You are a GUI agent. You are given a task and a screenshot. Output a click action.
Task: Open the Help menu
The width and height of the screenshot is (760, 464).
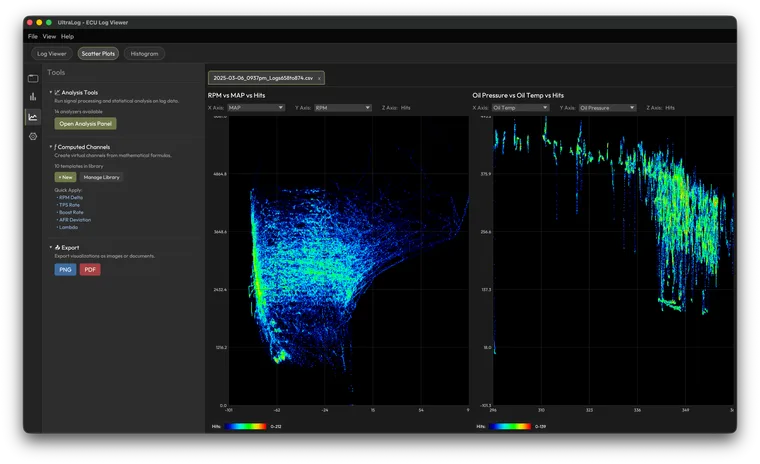[67, 36]
